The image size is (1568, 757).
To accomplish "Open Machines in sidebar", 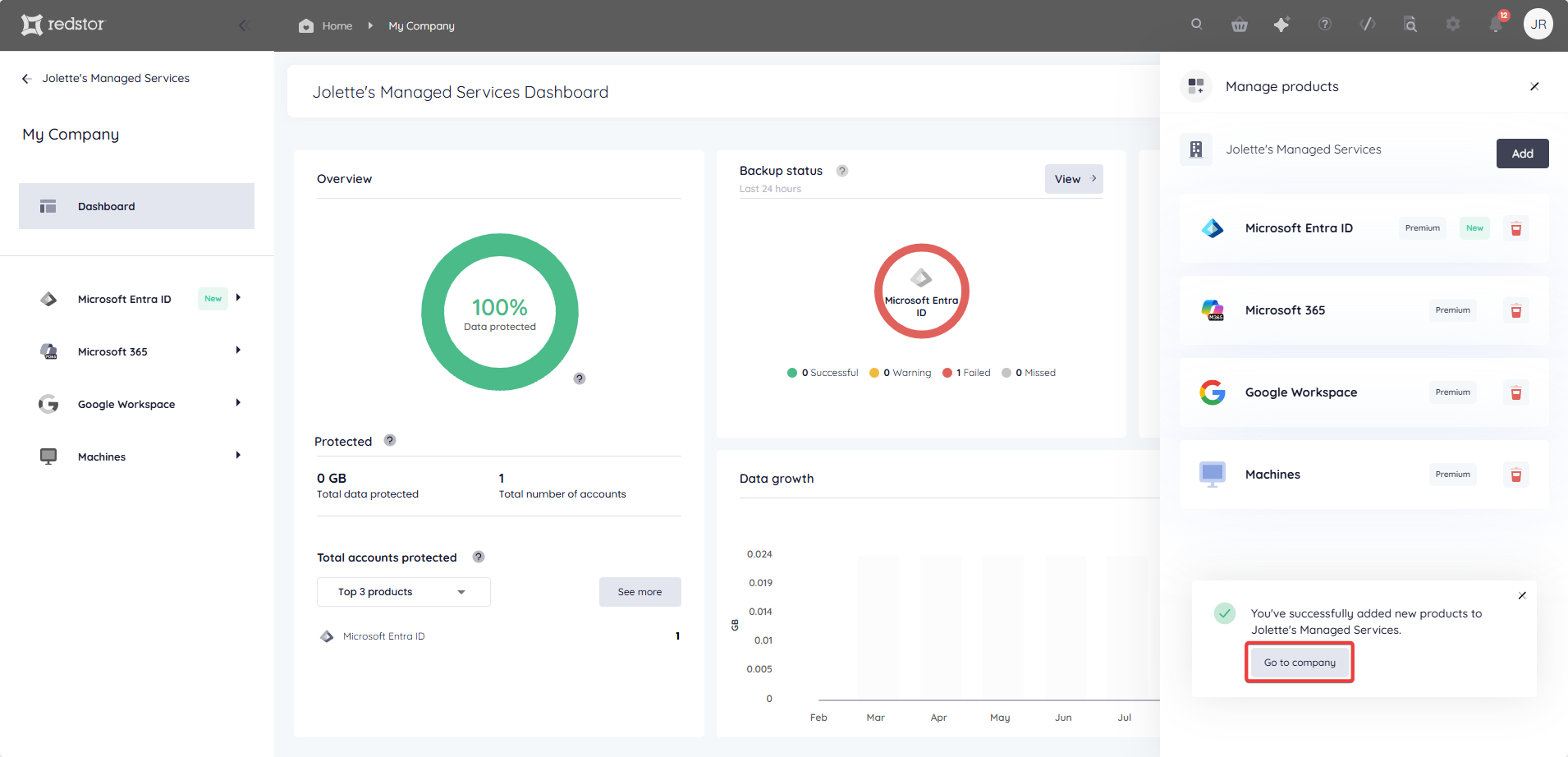I will click(102, 456).
